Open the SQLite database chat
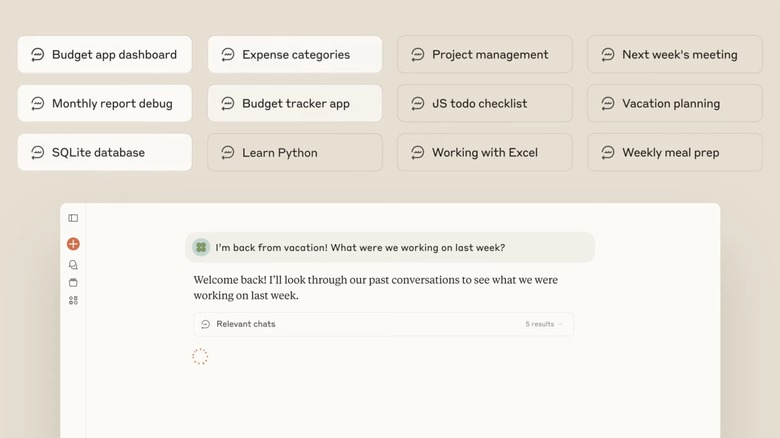The width and height of the screenshot is (780, 438). (x=104, y=152)
